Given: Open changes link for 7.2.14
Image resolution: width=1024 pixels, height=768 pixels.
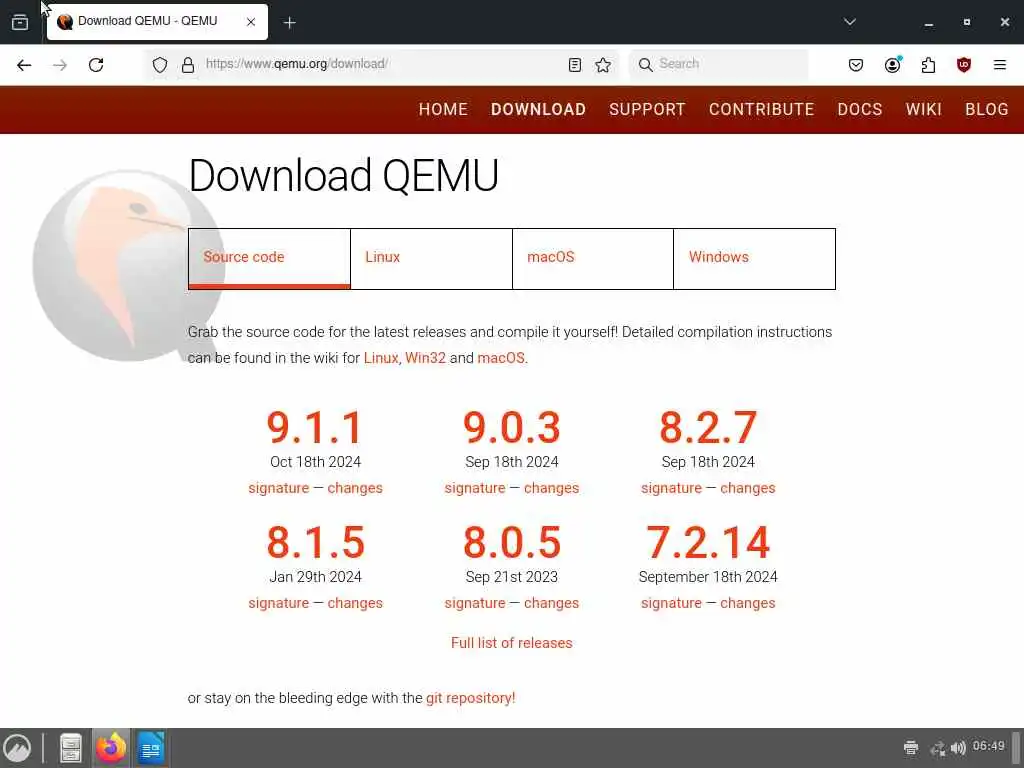Looking at the screenshot, I should (x=748, y=603).
